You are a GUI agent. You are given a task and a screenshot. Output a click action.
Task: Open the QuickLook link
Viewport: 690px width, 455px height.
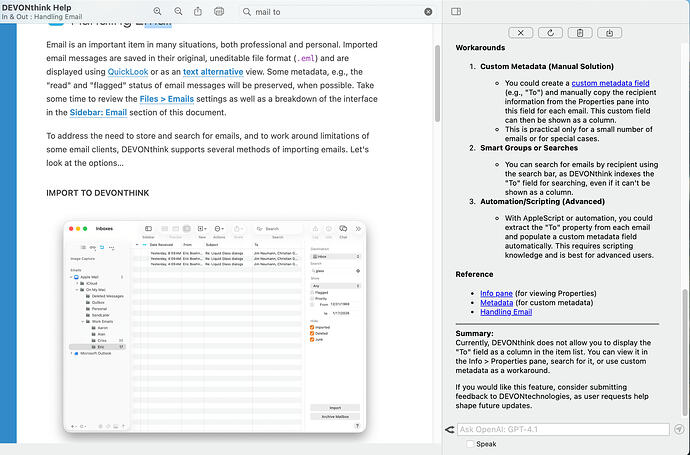(x=128, y=72)
